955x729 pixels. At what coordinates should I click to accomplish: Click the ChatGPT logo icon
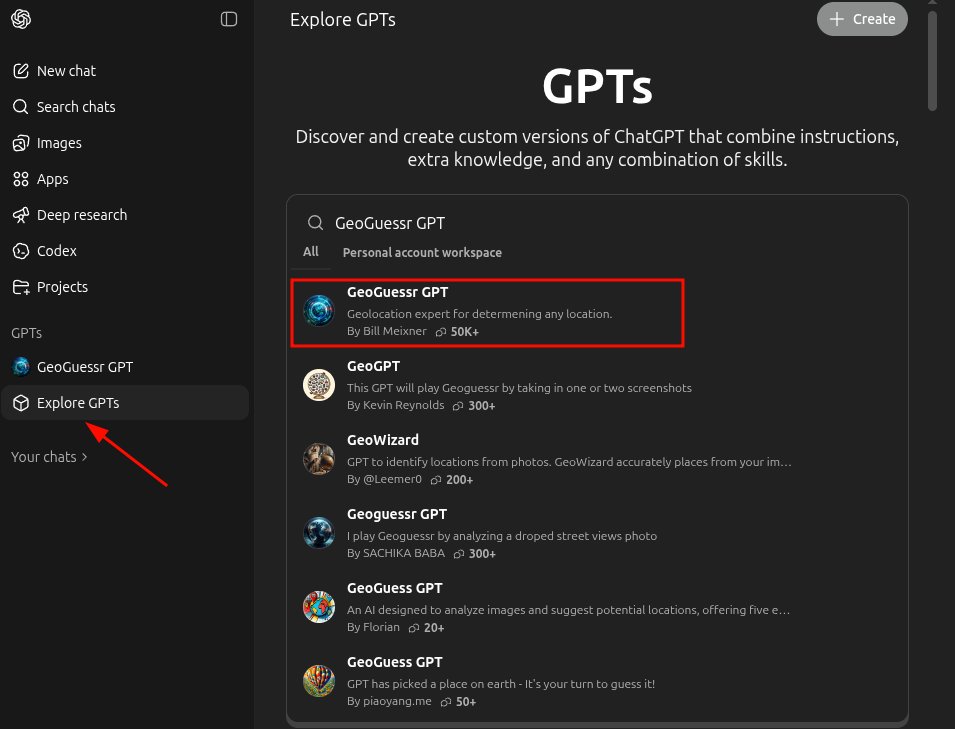pyautogui.click(x=21, y=19)
